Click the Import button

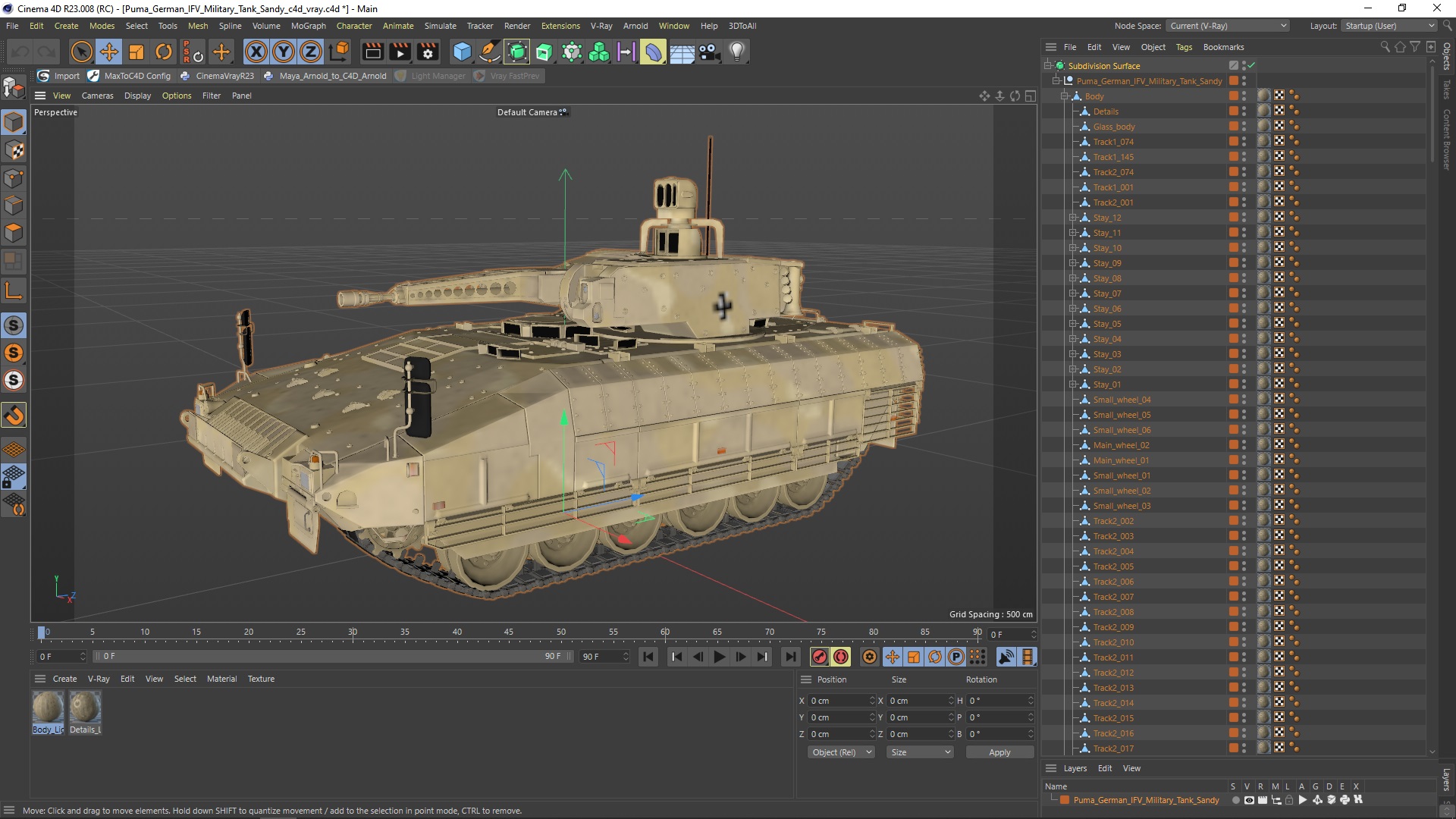(x=59, y=76)
